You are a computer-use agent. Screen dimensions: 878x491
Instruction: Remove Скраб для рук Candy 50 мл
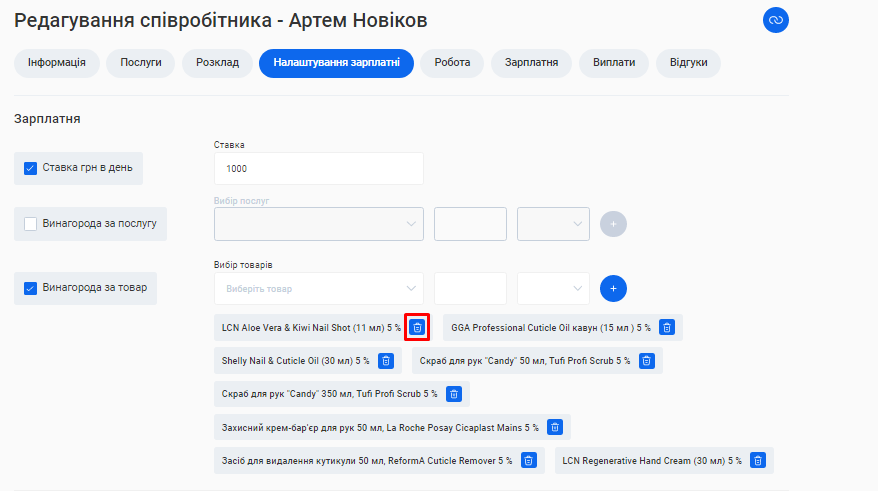pos(647,360)
